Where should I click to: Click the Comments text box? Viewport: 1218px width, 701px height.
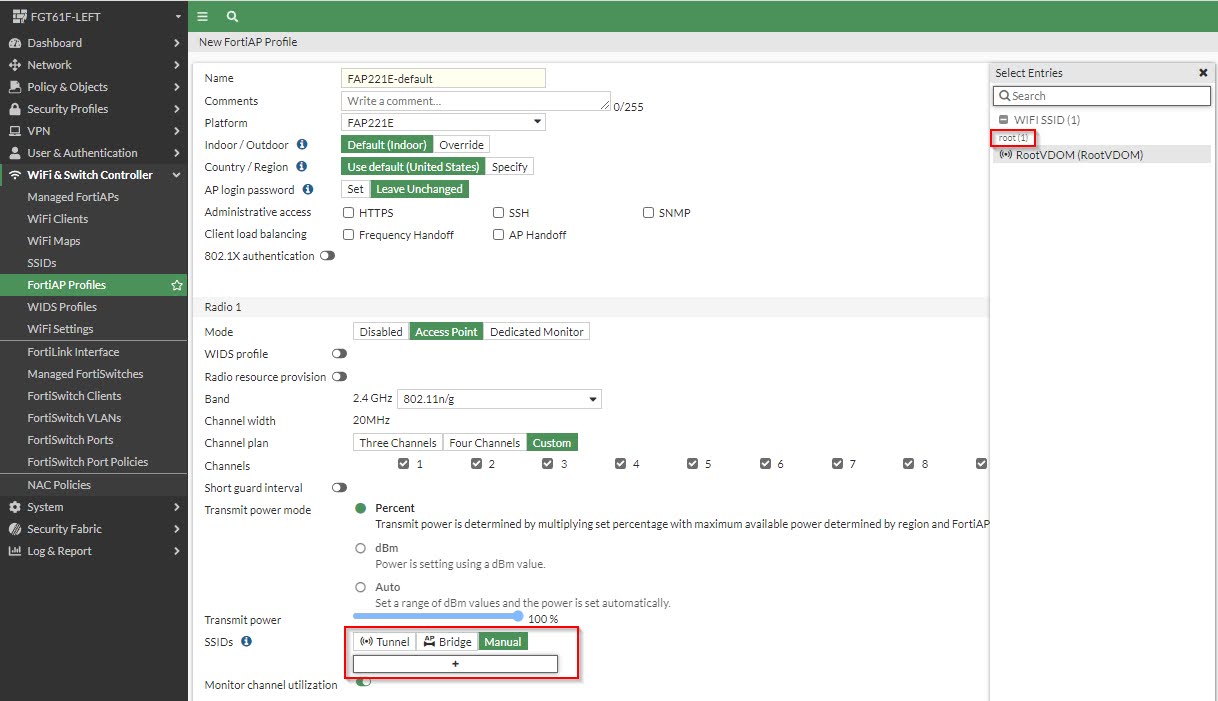[x=475, y=101]
